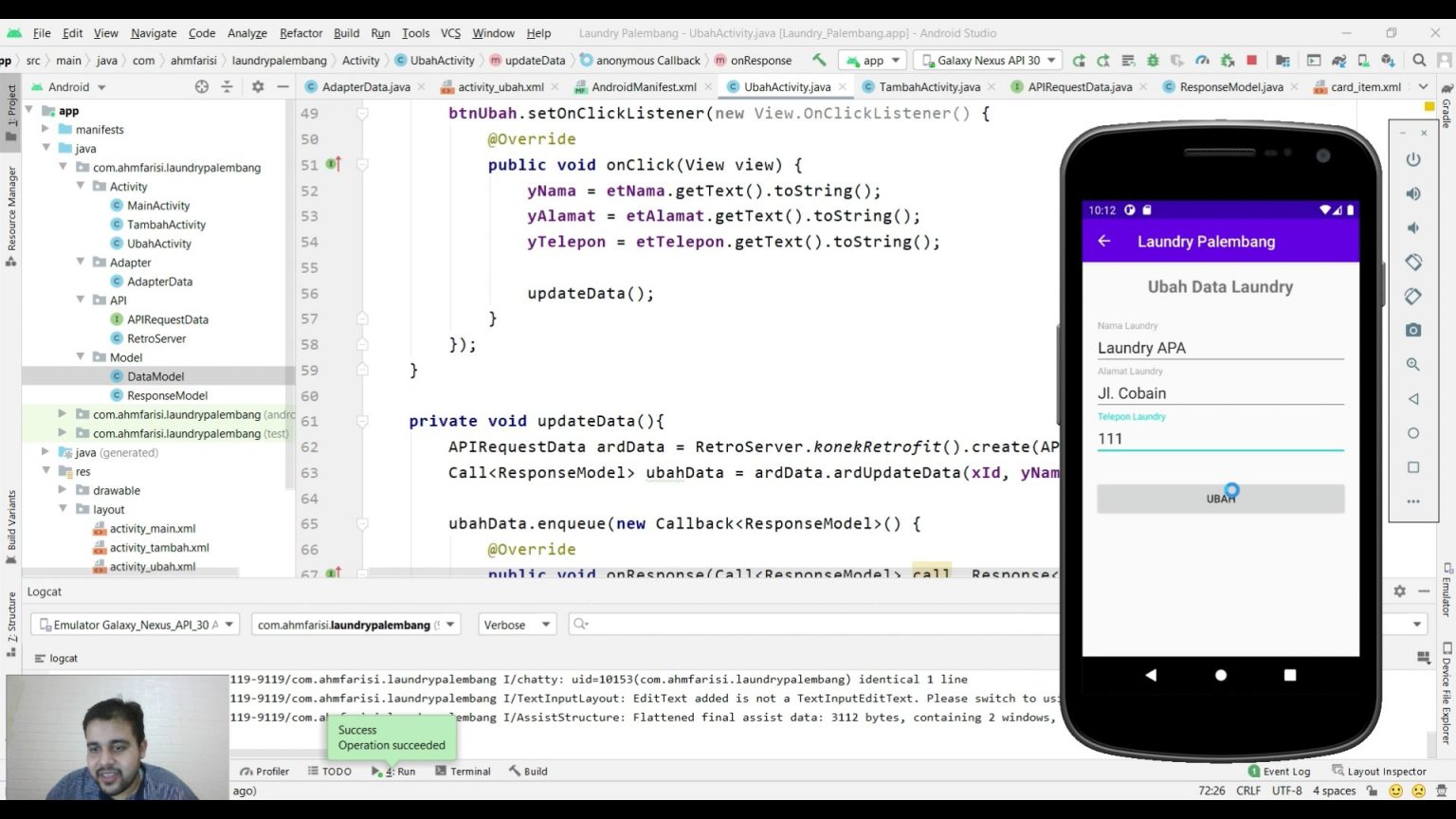Switch to AndroidManifest.xml tab
This screenshot has width=1456, height=819.
pos(644,86)
